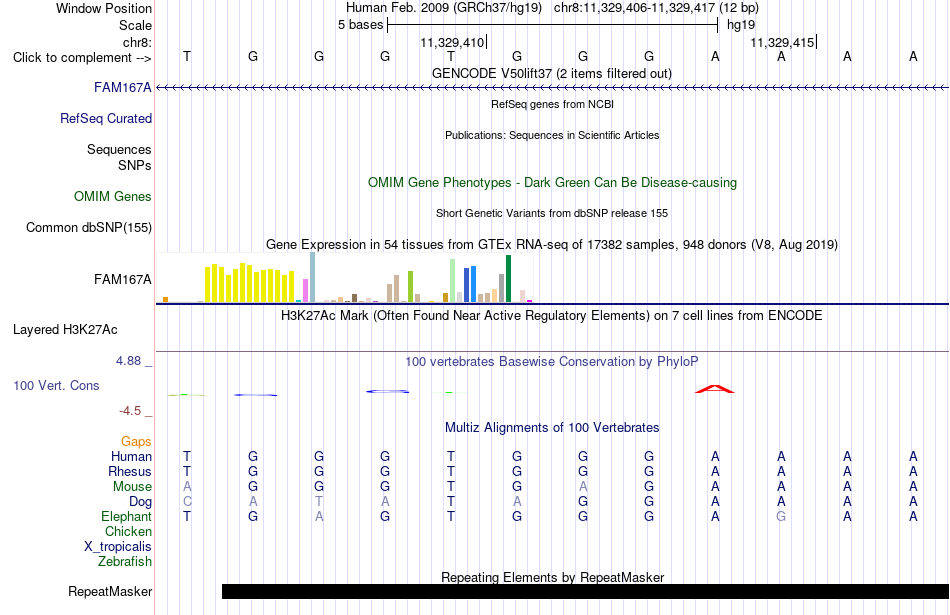The height and width of the screenshot is (615, 950).
Task: Click the chr8: base position label
Action: [137, 42]
